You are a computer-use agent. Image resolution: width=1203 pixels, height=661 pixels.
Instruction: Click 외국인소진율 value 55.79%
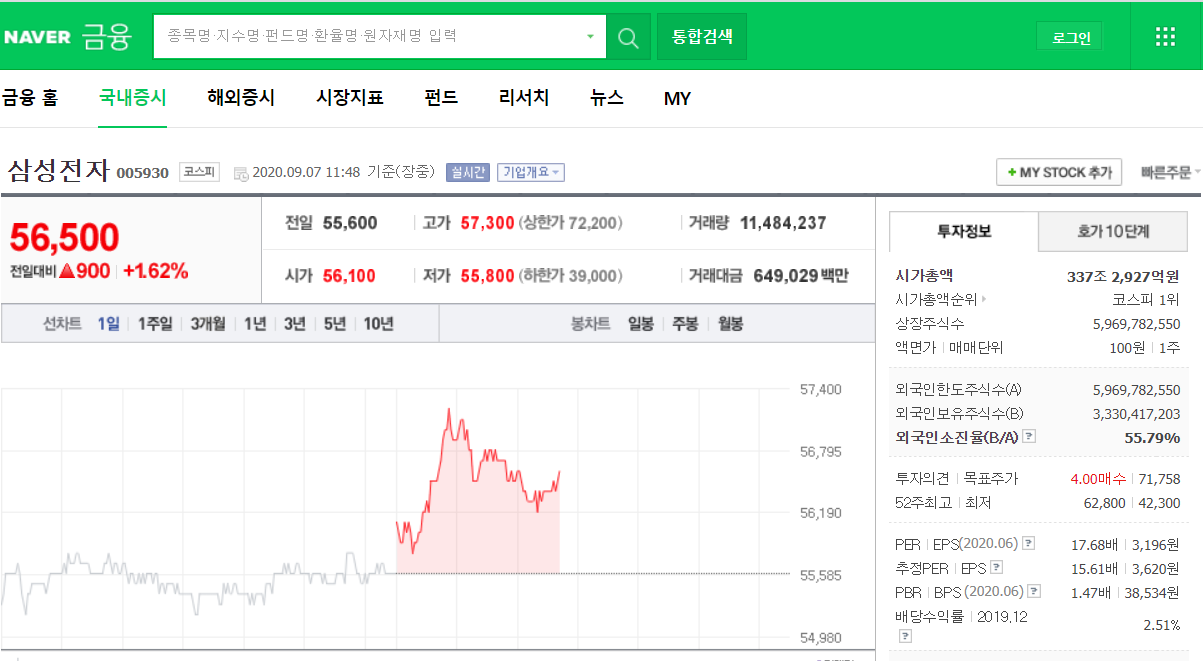click(1153, 437)
